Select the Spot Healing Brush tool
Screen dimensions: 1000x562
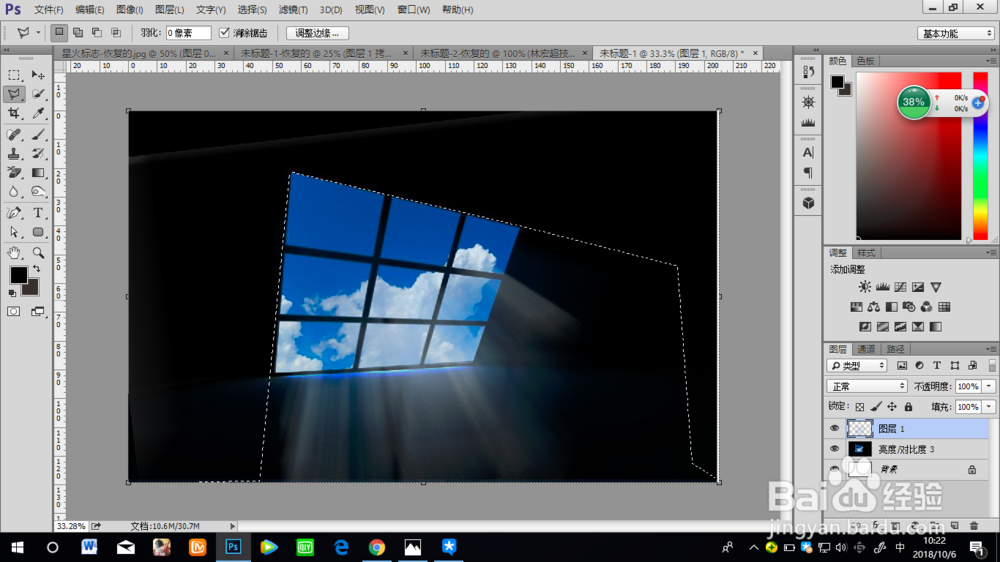[14, 135]
